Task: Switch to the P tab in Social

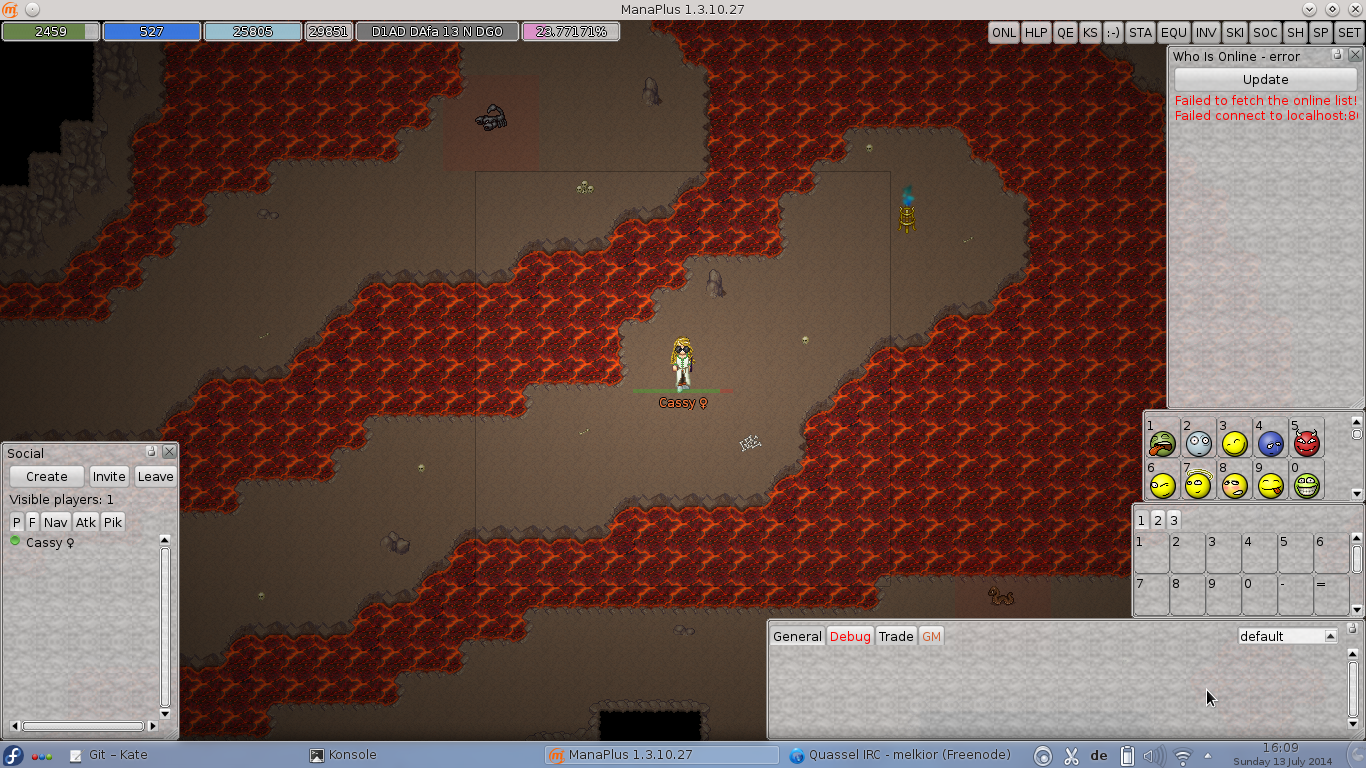Action: click(16, 522)
